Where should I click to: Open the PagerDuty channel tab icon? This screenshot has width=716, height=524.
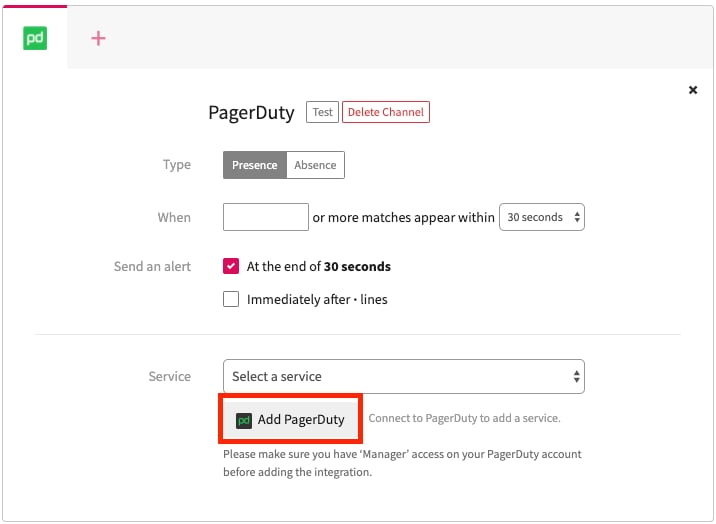(35, 38)
